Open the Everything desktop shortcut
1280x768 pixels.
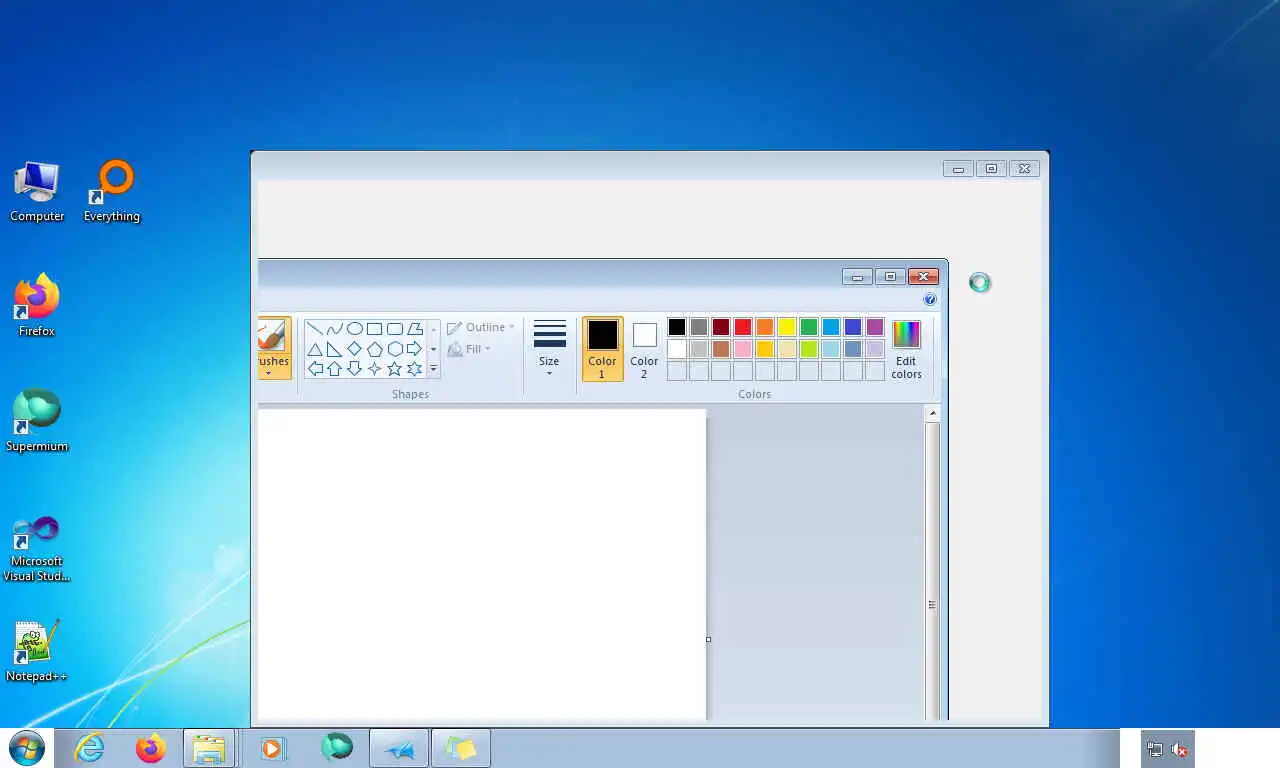(x=112, y=192)
